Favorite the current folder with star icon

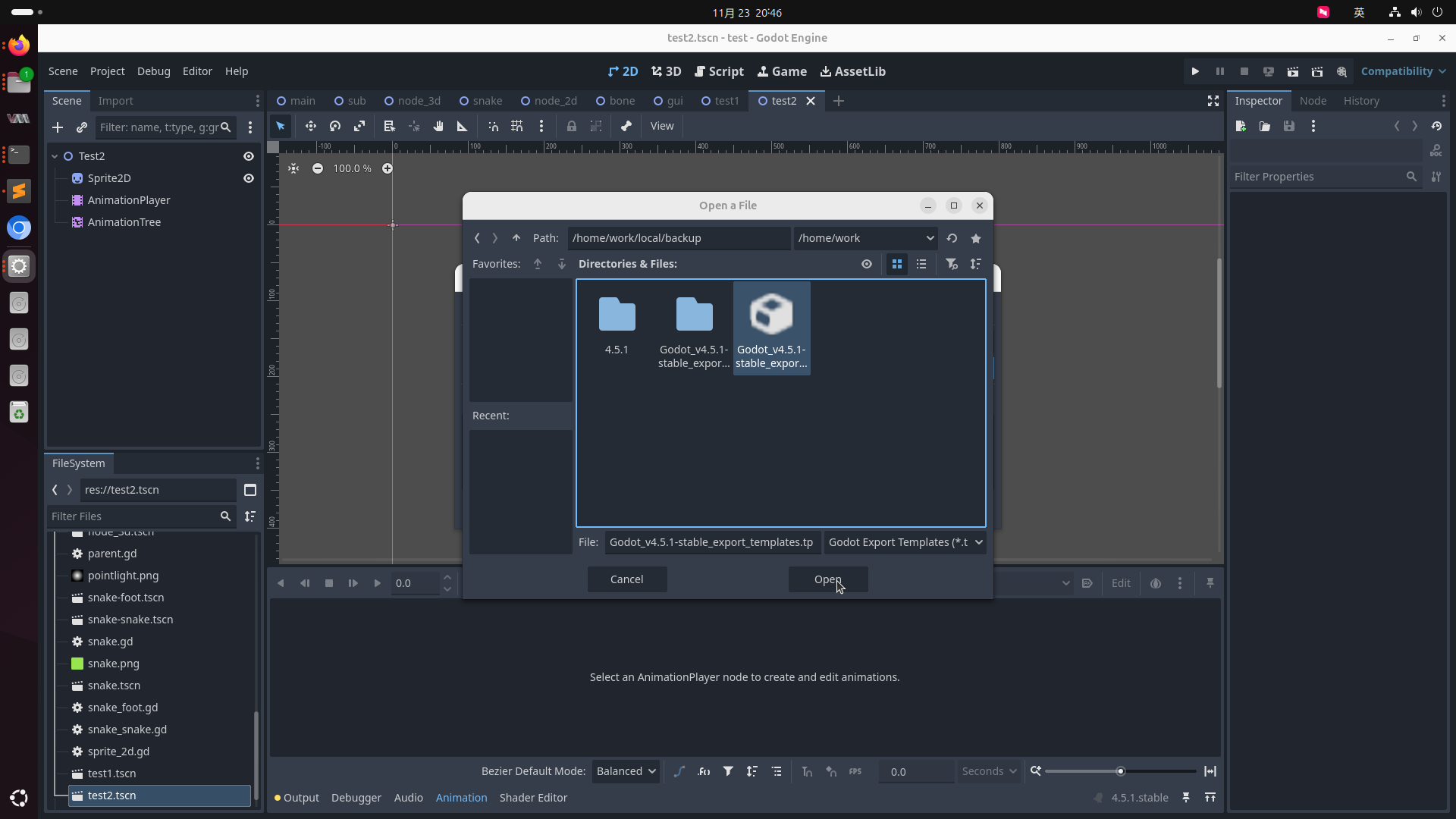tap(976, 238)
